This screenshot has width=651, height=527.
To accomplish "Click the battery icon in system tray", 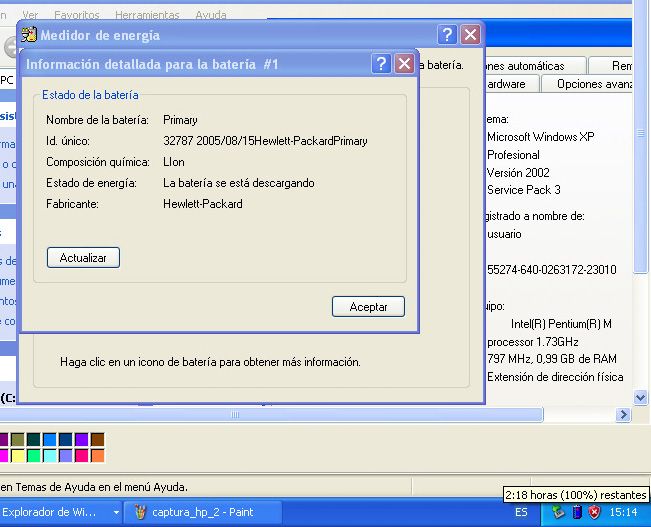I will (577, 512).
